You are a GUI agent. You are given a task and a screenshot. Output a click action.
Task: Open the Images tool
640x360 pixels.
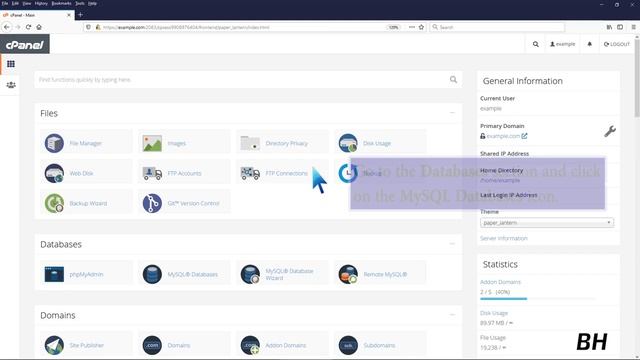pyautogui.click(x=152, y=143)
